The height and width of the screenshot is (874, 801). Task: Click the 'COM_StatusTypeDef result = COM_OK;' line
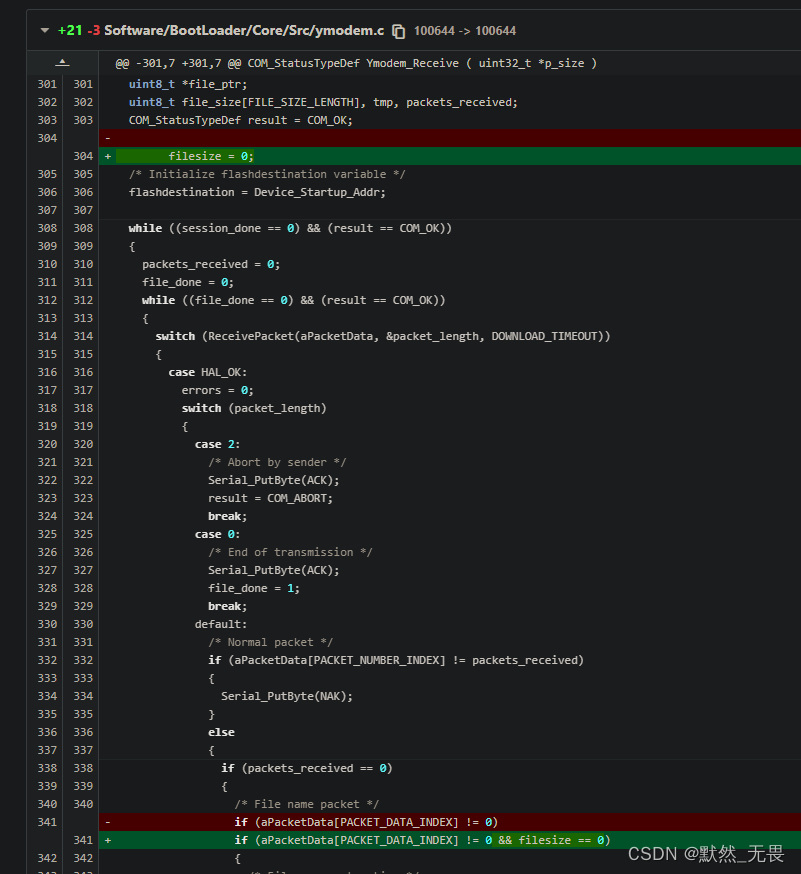coord(241,120)
